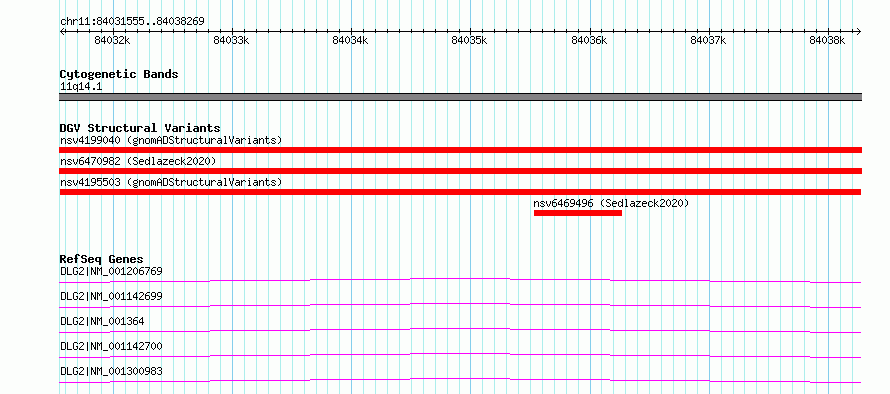The width and height of the screenshot is (890, 394).
Task: Click the 84033k ruler tick label
Action: point(232,40)
